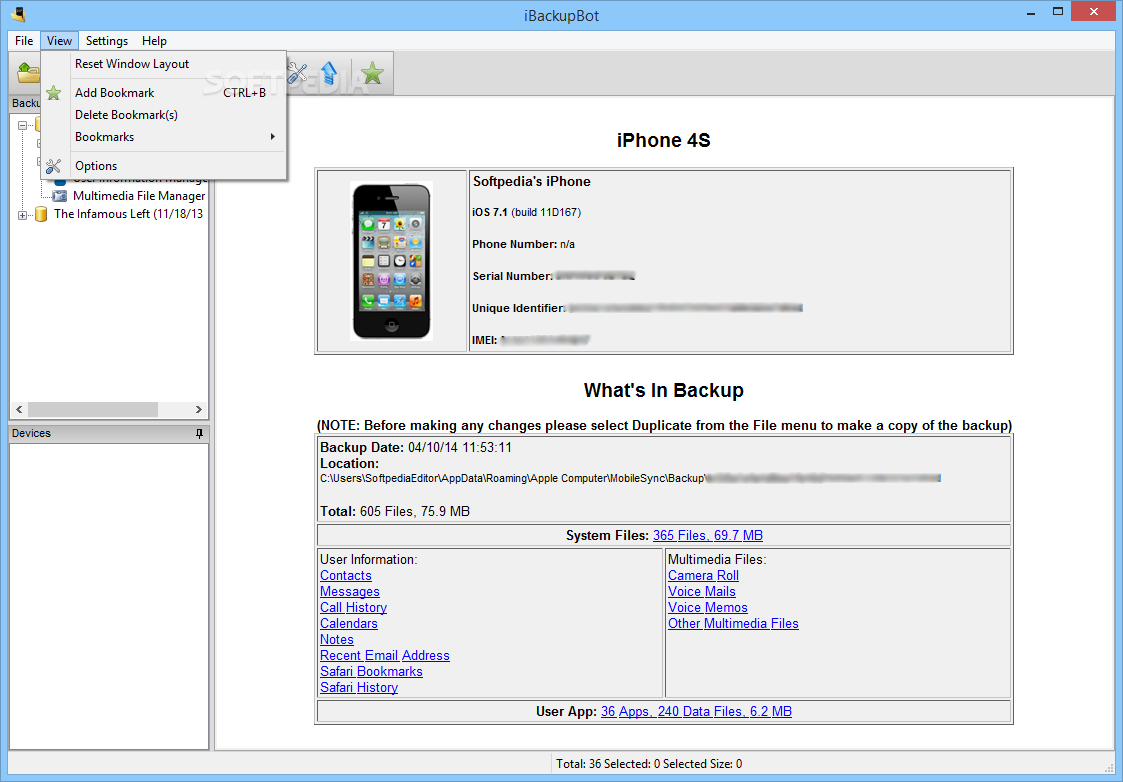Click right arrow of backups horizontal scrollbar

click(x=198, y=410)
